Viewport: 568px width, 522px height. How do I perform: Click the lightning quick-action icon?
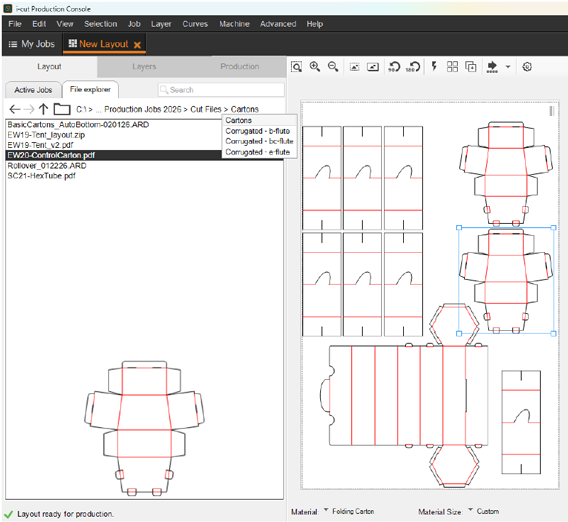[x=434, y=66]
